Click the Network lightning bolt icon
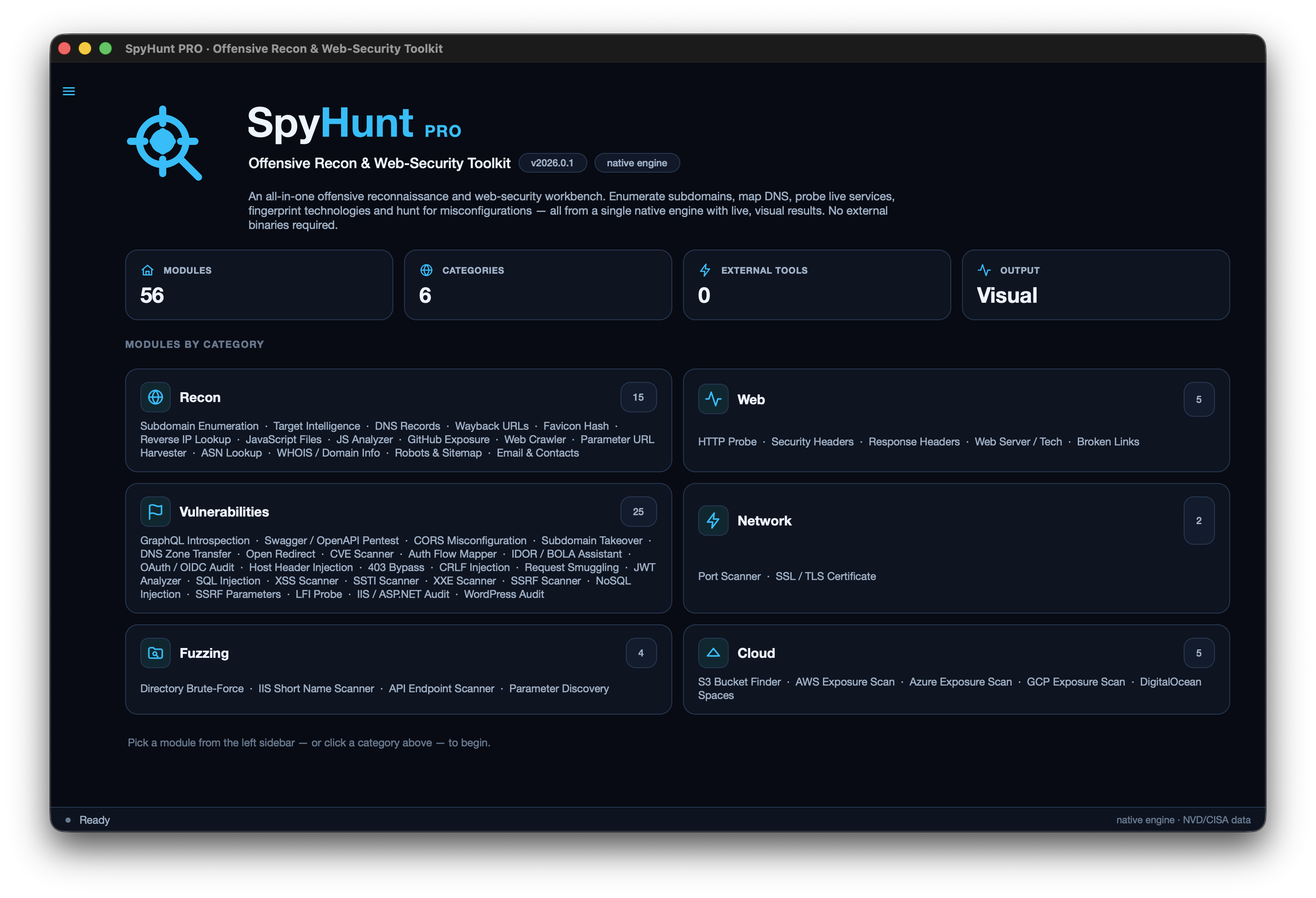 pyautogui.click(x=713, y=521)
